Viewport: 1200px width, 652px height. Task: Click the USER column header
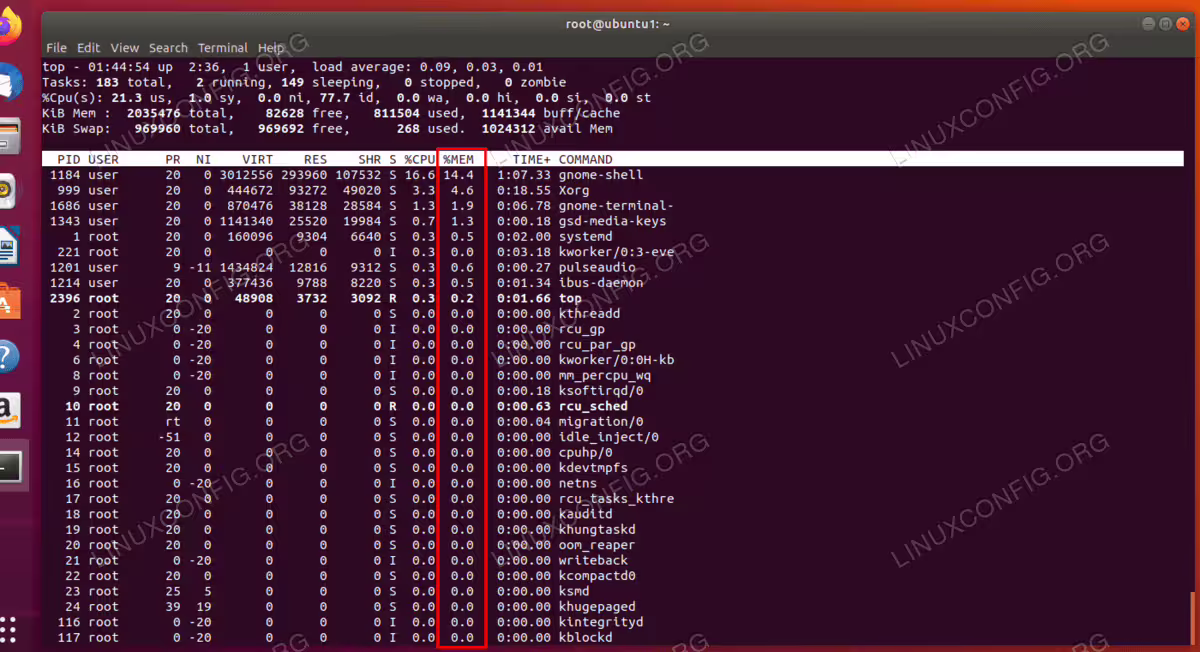point(104,159)
